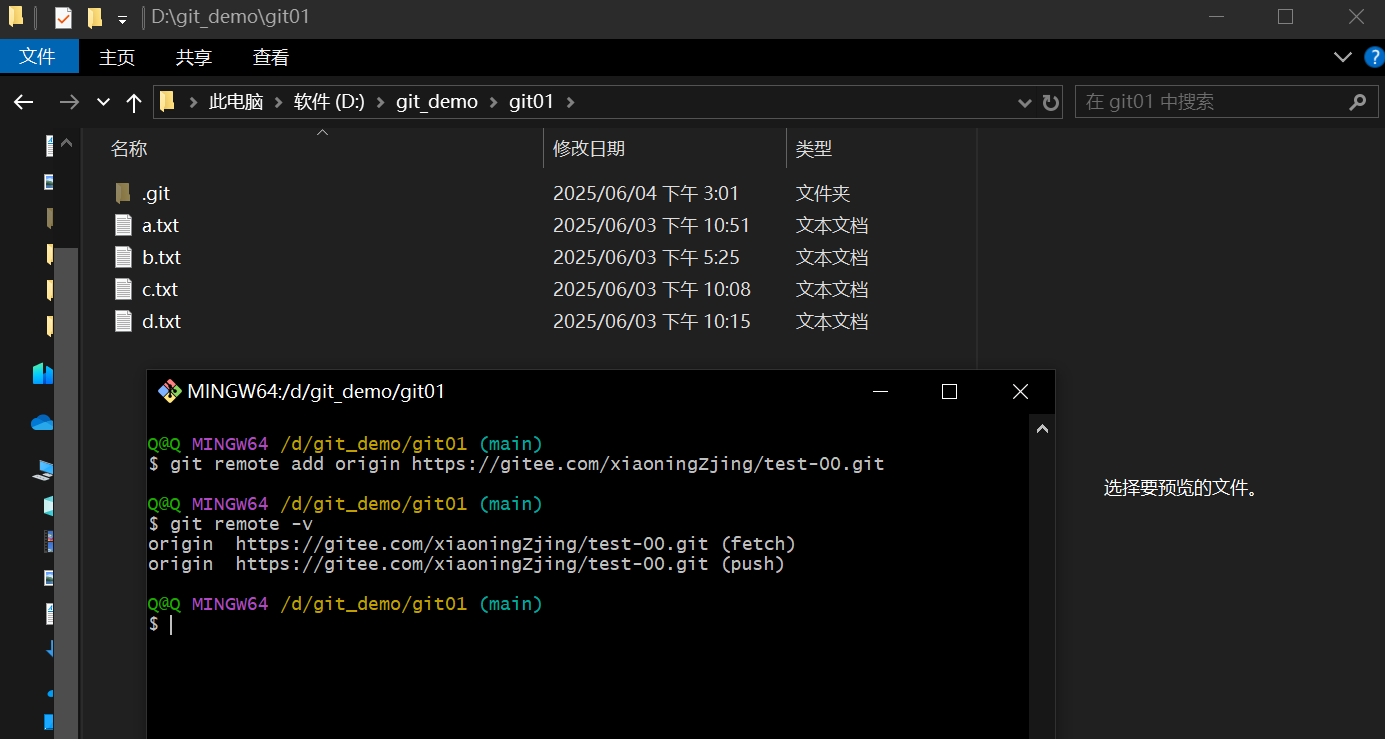The image size is (1385, 739).
Task: Expand the chevron after 此电脑
Action: [279, 102]
